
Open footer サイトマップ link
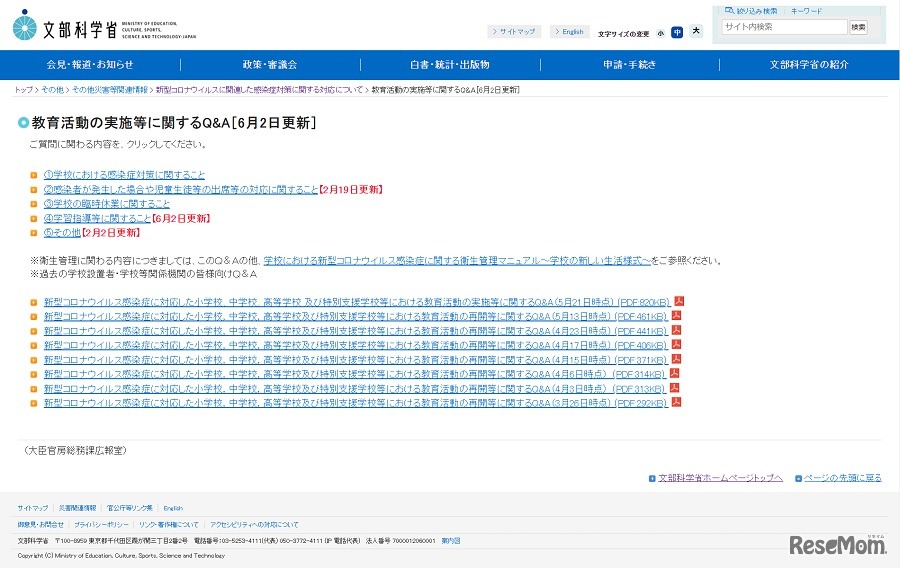tap(33, 508)
